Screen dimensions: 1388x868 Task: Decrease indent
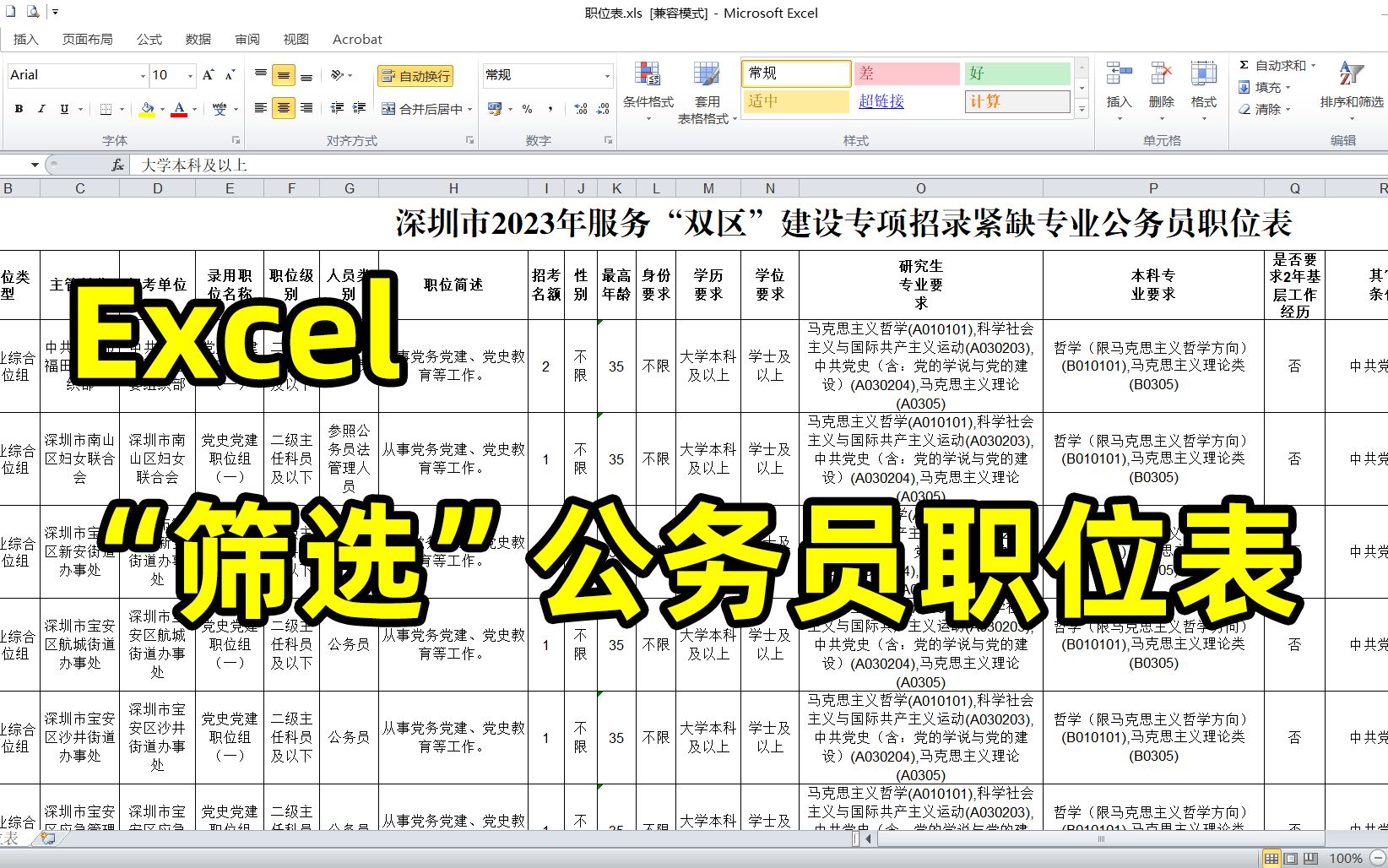coord(337,108)
